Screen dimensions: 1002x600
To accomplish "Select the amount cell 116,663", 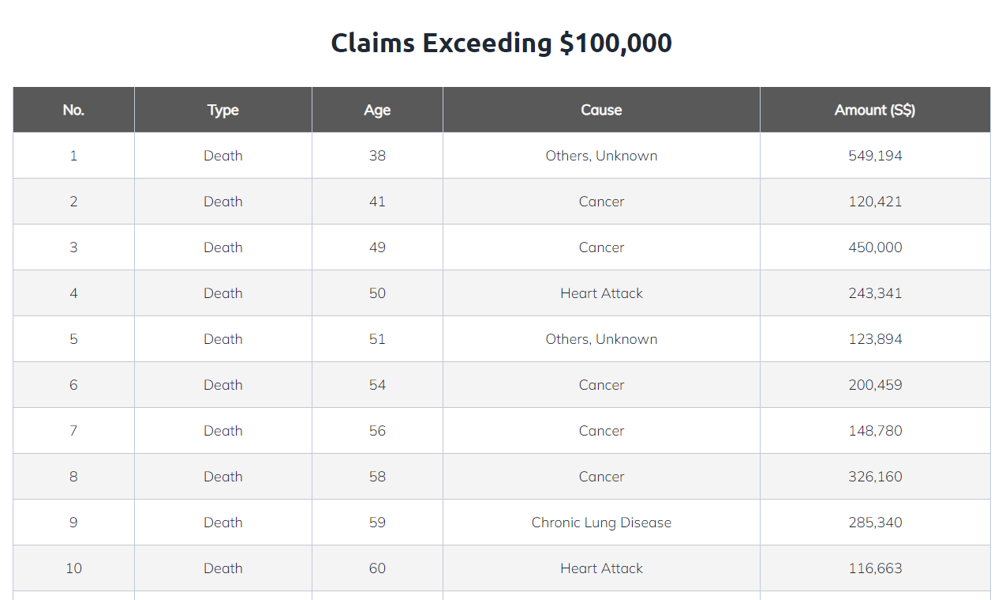I will tap(875, 569).
